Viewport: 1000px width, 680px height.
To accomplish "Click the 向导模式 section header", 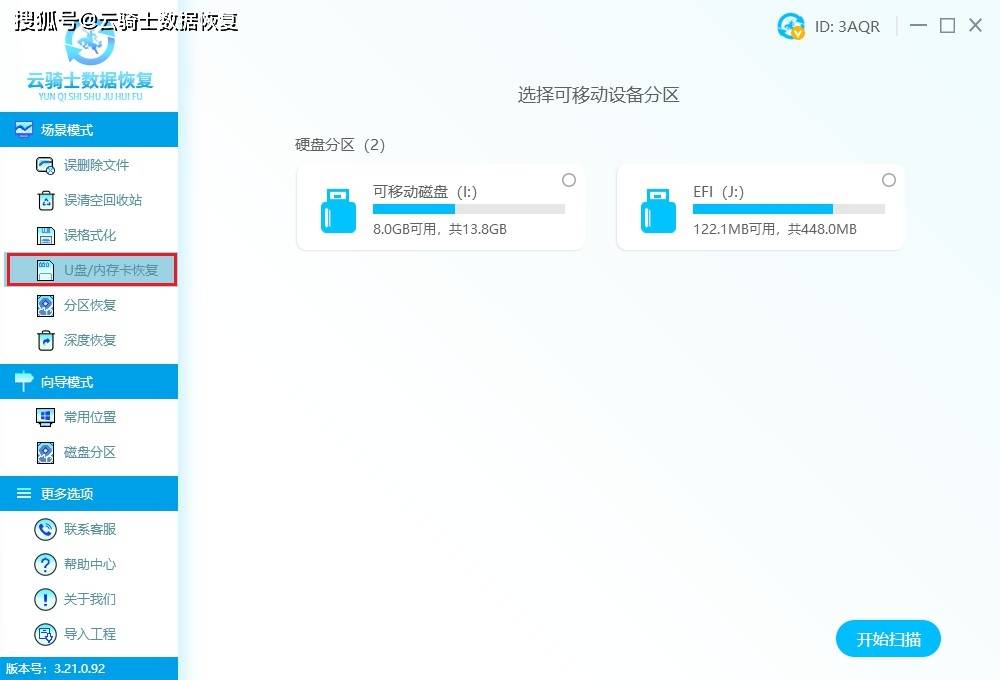I will pos(89,381).
